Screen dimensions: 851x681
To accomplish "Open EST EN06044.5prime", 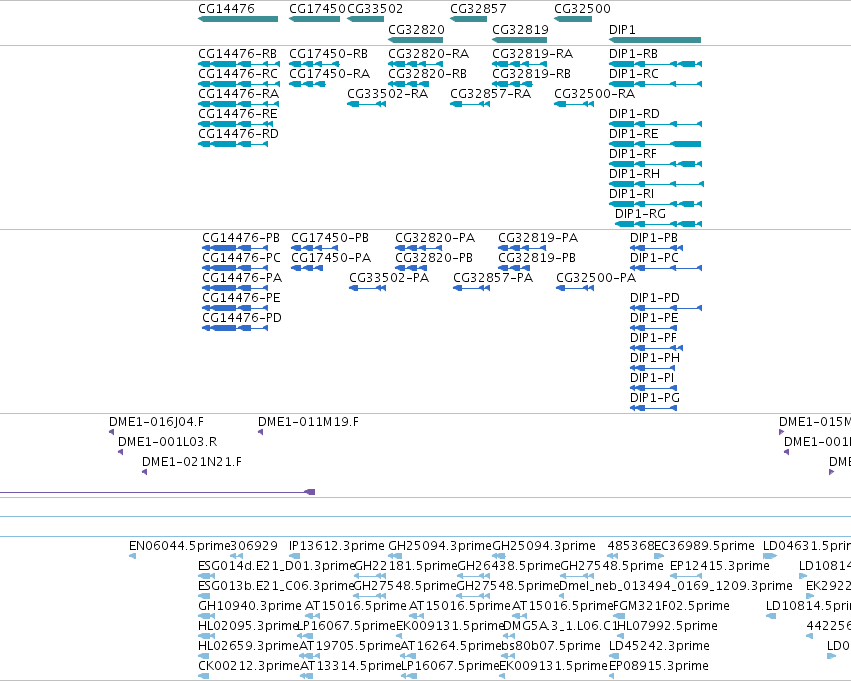I will (132, 556).
